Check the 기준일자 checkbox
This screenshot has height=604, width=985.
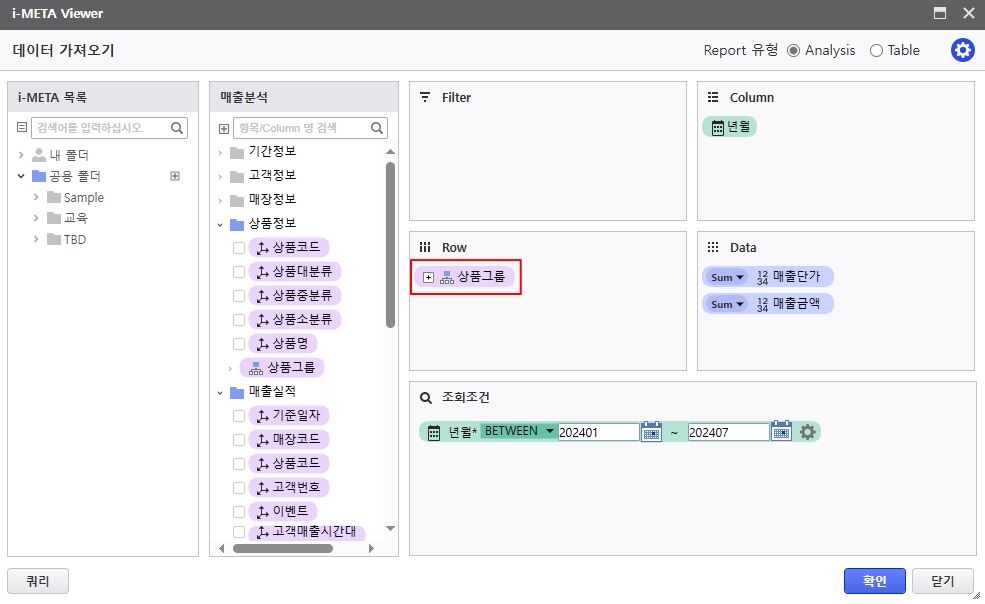[239, 416]
